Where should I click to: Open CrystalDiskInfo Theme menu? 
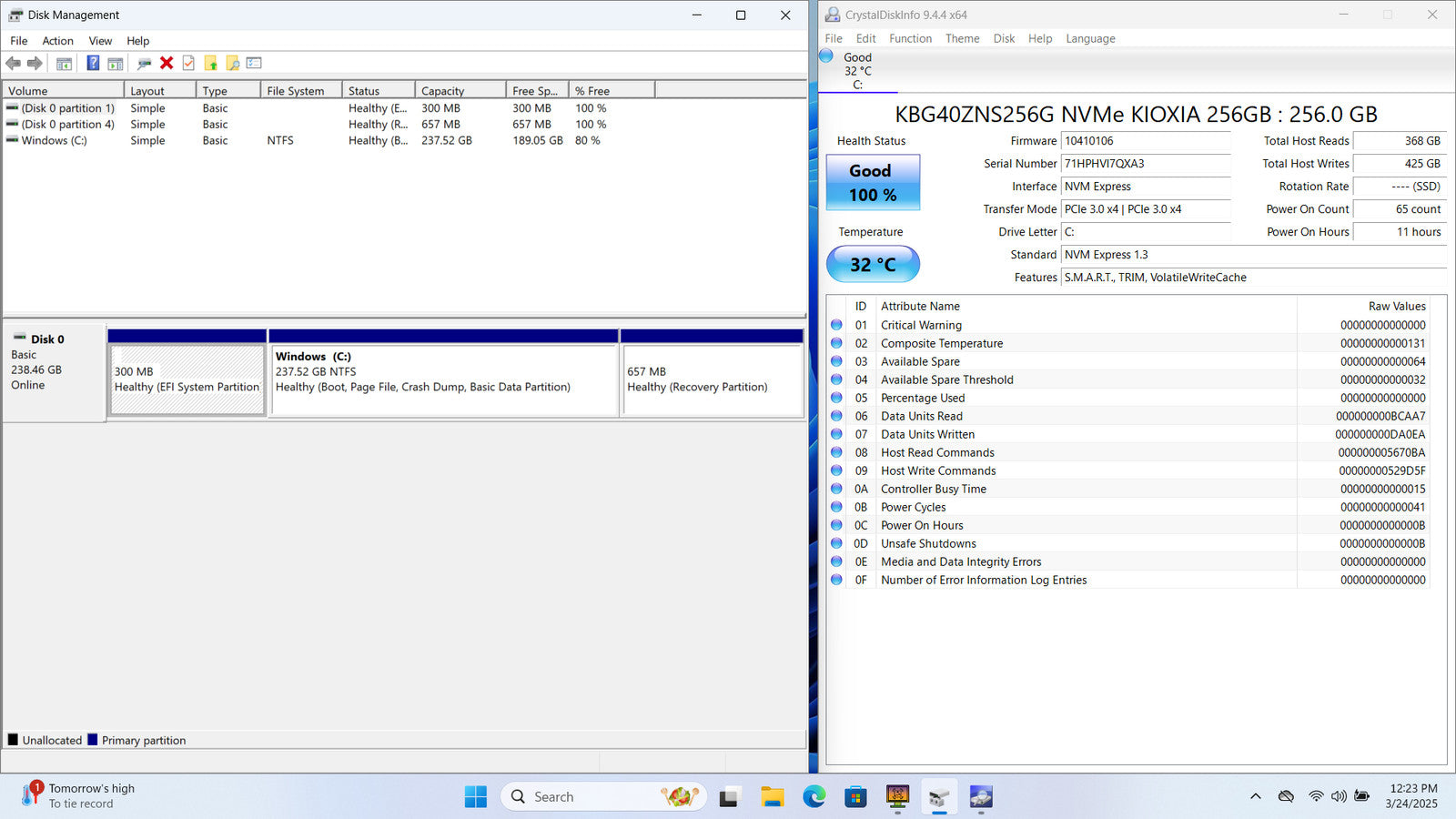click(x=962, y=38)
